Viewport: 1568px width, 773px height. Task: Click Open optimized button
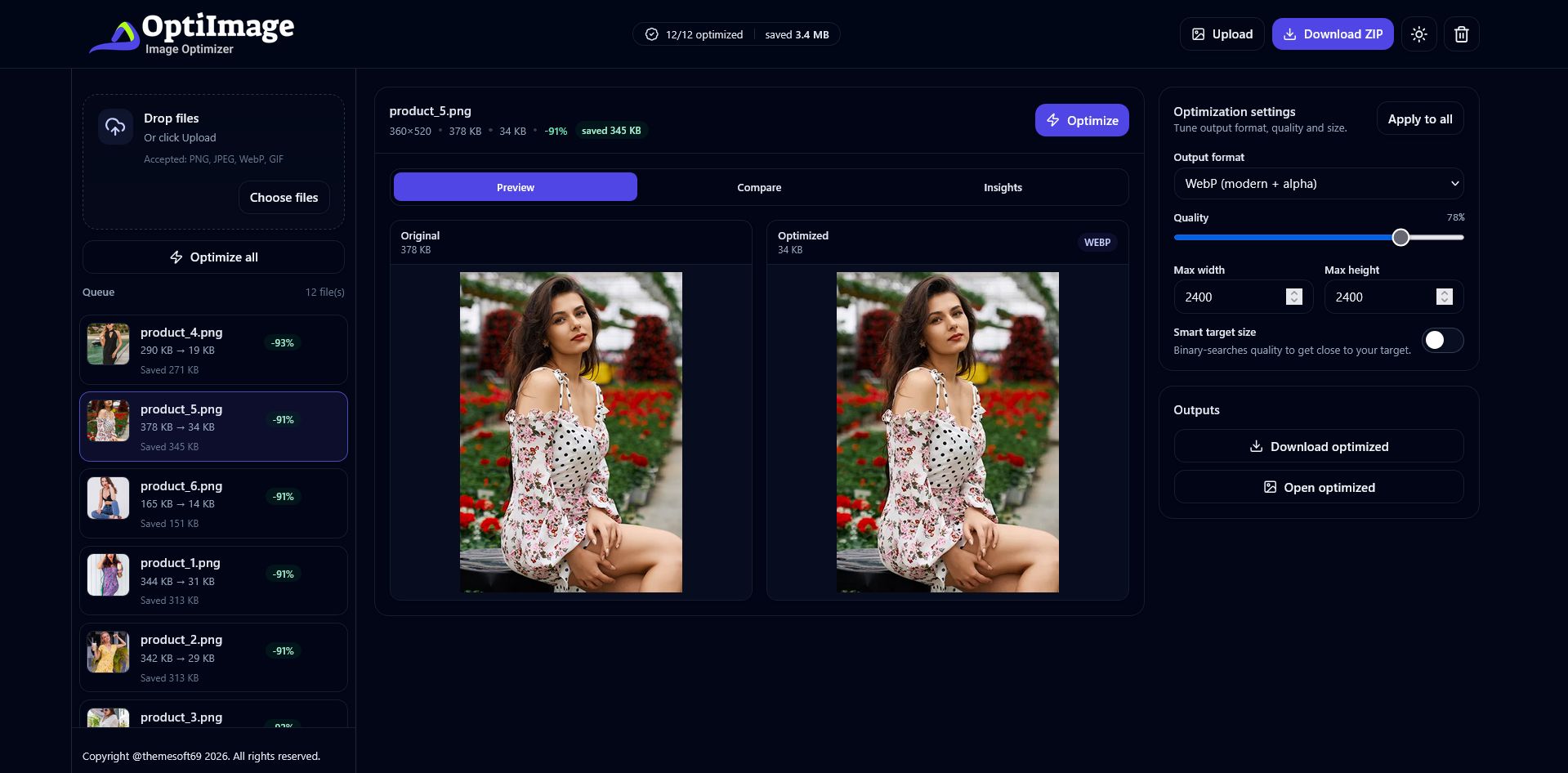1318,488
